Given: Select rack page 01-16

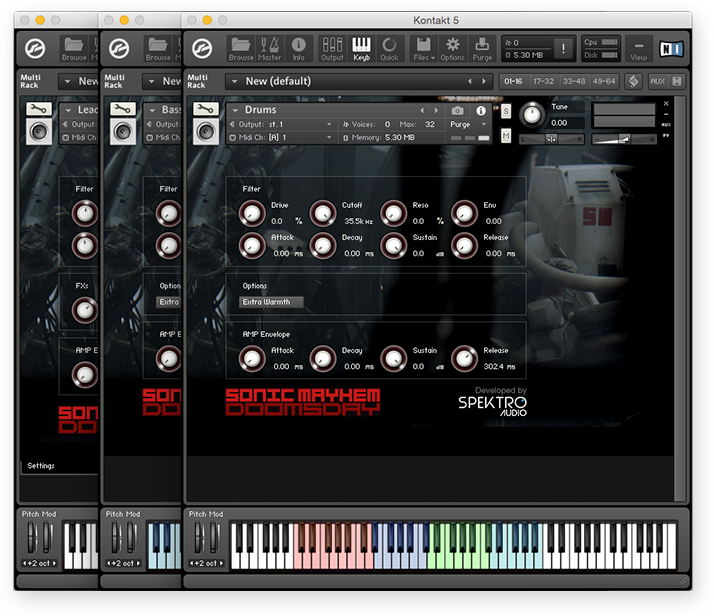Looking at the screenshot, I should (x=513, y=81).
